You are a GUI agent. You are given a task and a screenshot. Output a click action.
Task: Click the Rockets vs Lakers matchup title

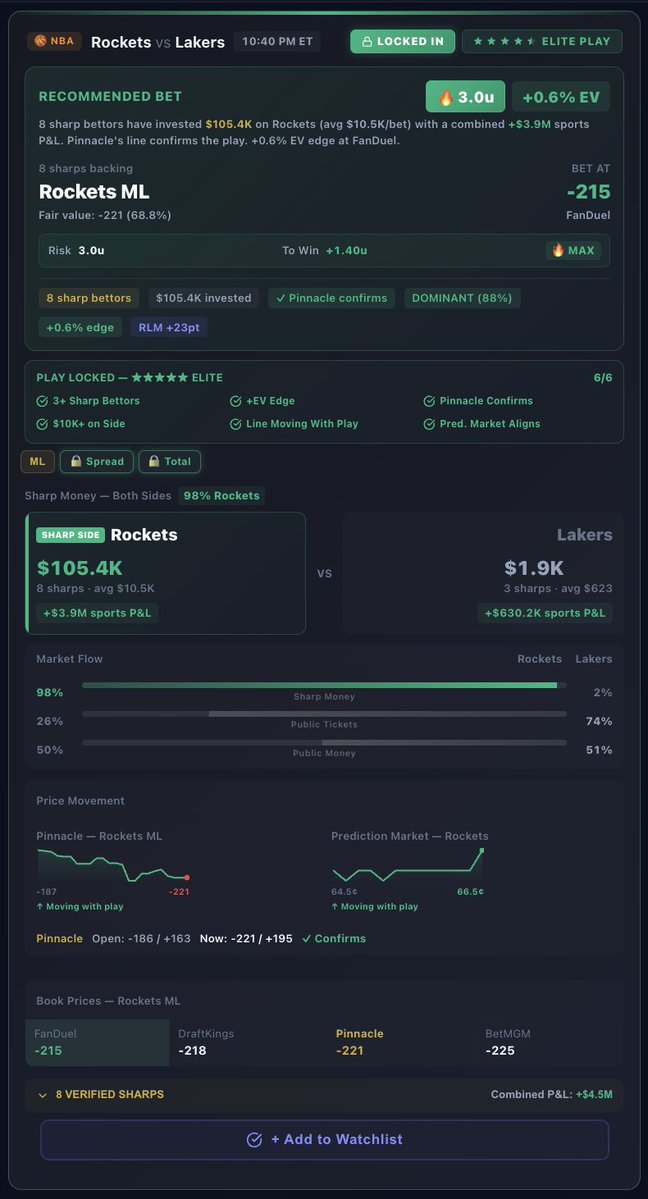pos(158,42)
